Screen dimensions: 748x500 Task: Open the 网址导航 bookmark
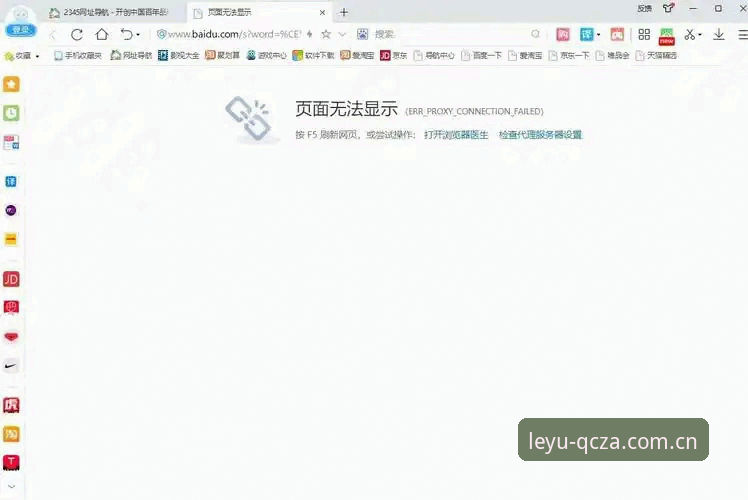tap(131, 56)
